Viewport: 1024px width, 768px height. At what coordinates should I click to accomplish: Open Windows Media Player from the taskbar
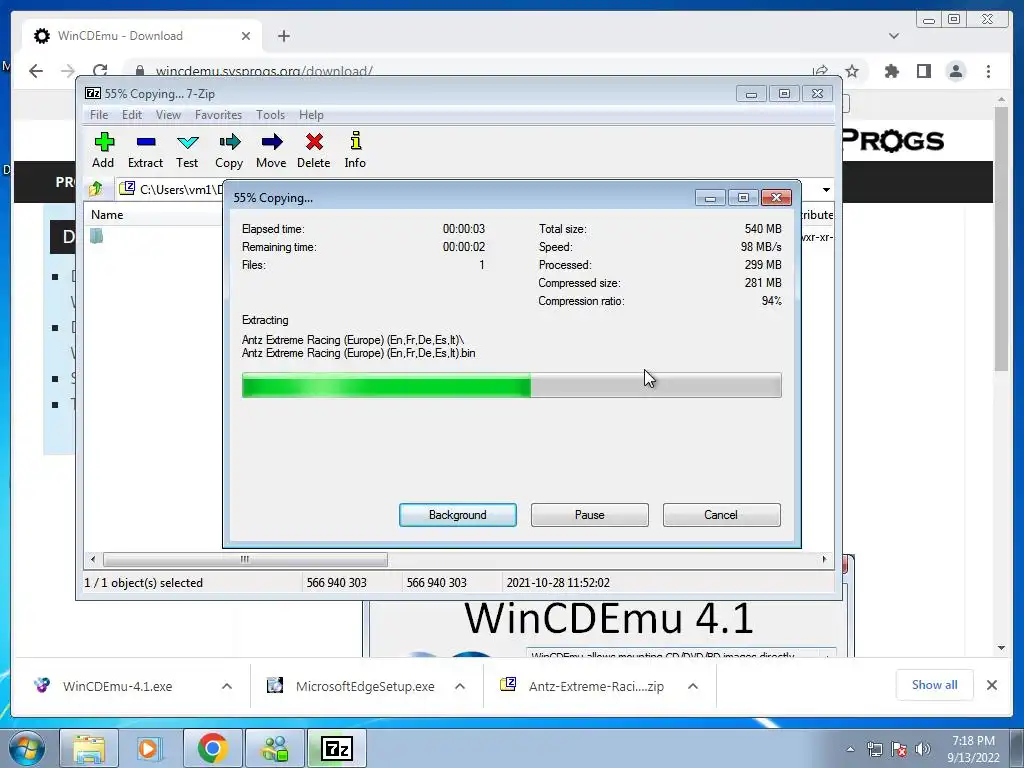pos(148,748)
